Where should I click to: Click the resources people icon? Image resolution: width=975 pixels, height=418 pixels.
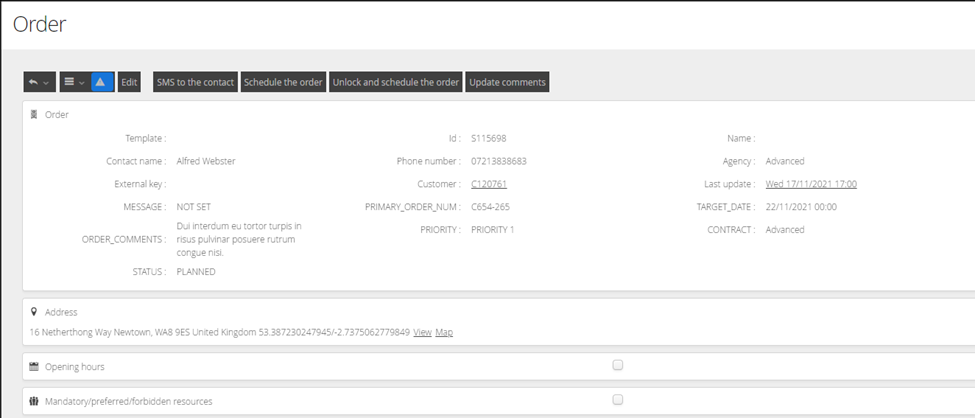35,401
